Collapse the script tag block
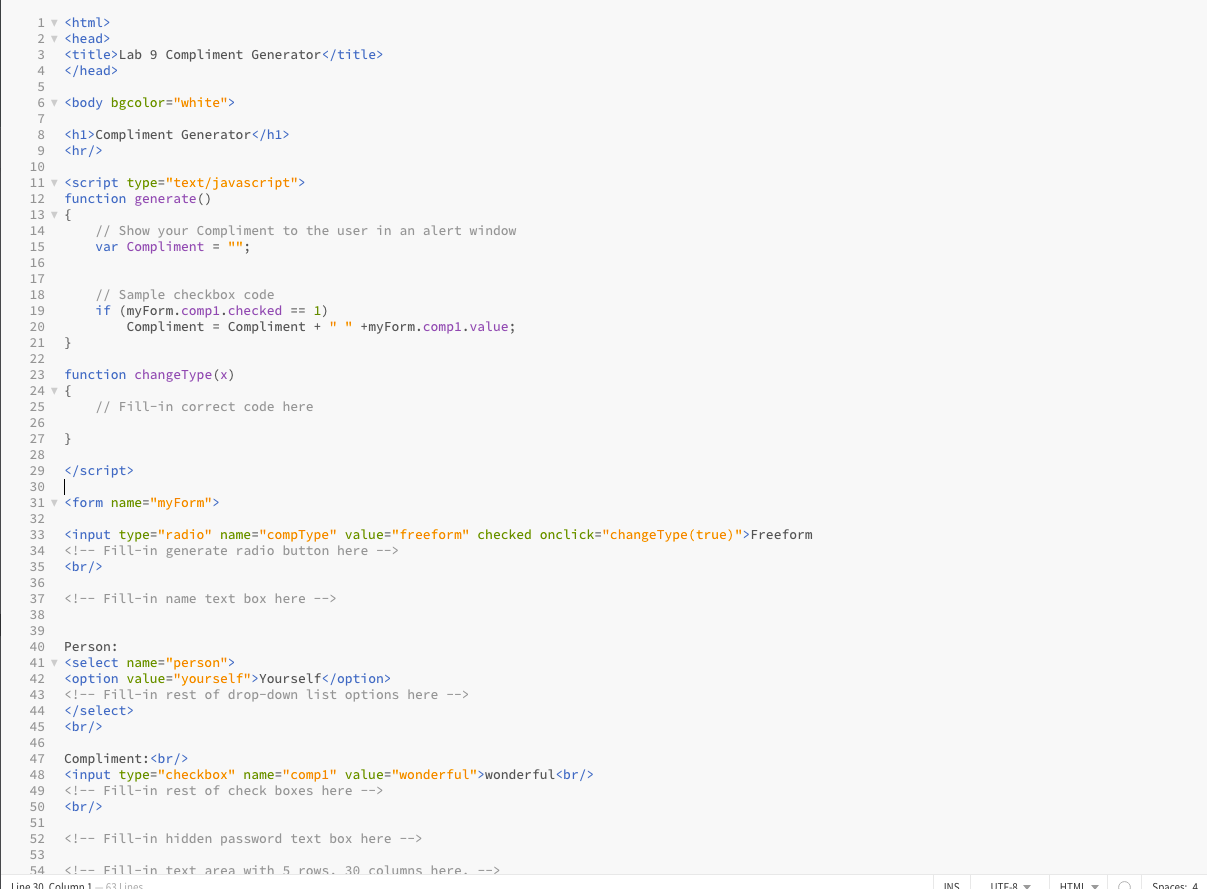Screen dimensions: 1207x889 click(x=54, y=182)
